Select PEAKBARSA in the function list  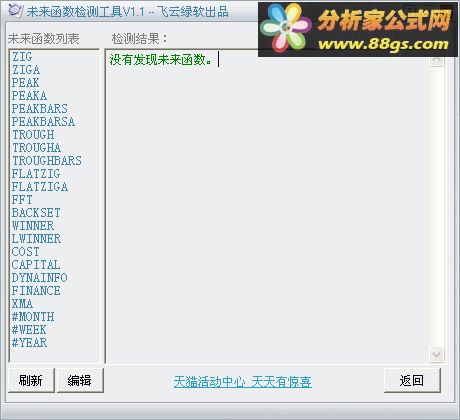tap(43, 122)
